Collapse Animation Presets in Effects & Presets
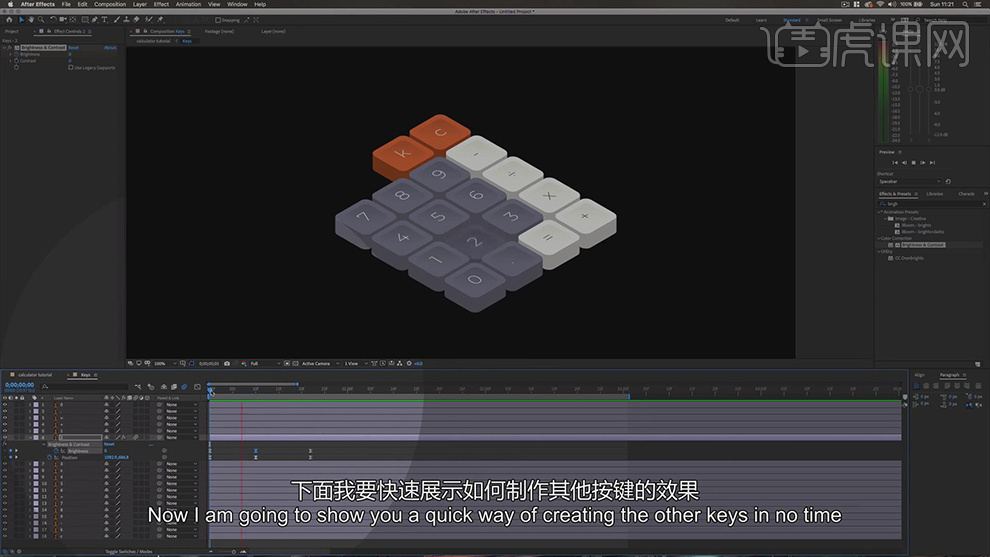 pos(881,212)
